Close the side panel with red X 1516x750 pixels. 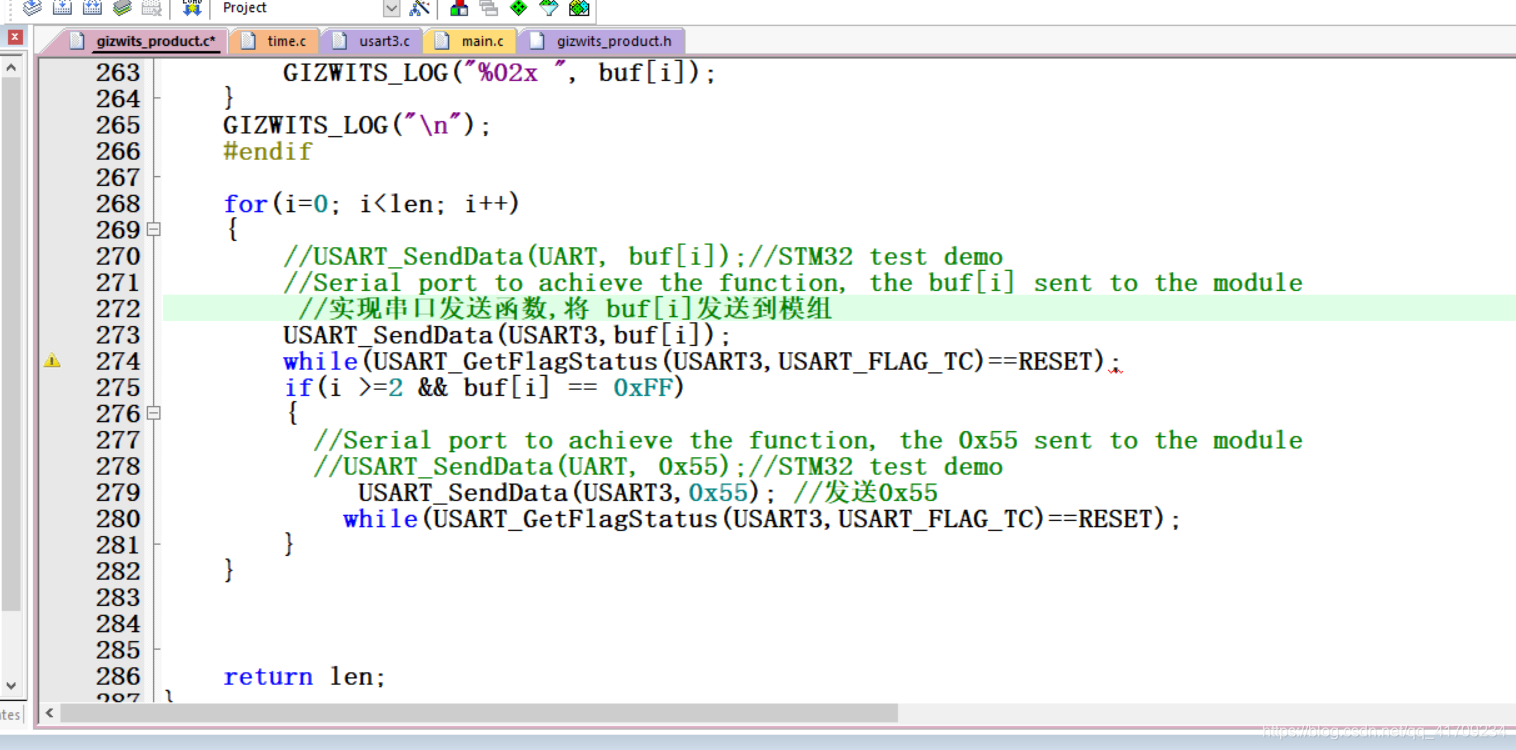tap(14, 37)
